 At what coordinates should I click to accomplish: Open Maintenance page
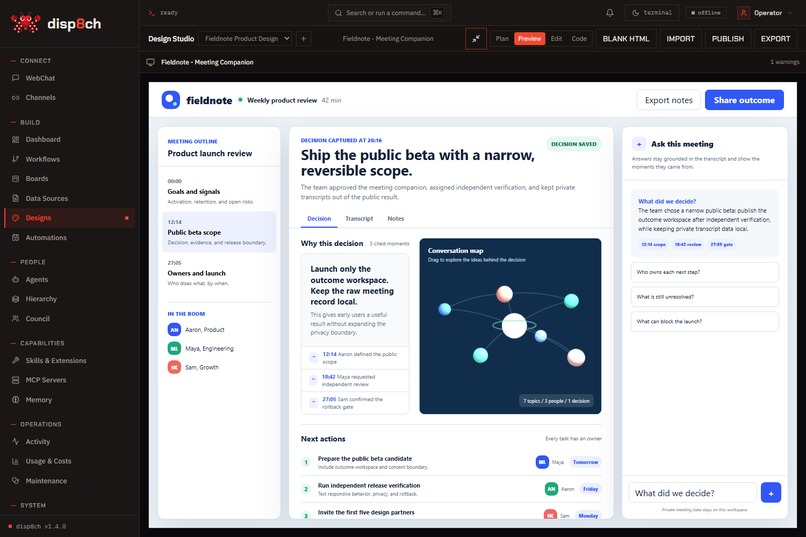69,481
